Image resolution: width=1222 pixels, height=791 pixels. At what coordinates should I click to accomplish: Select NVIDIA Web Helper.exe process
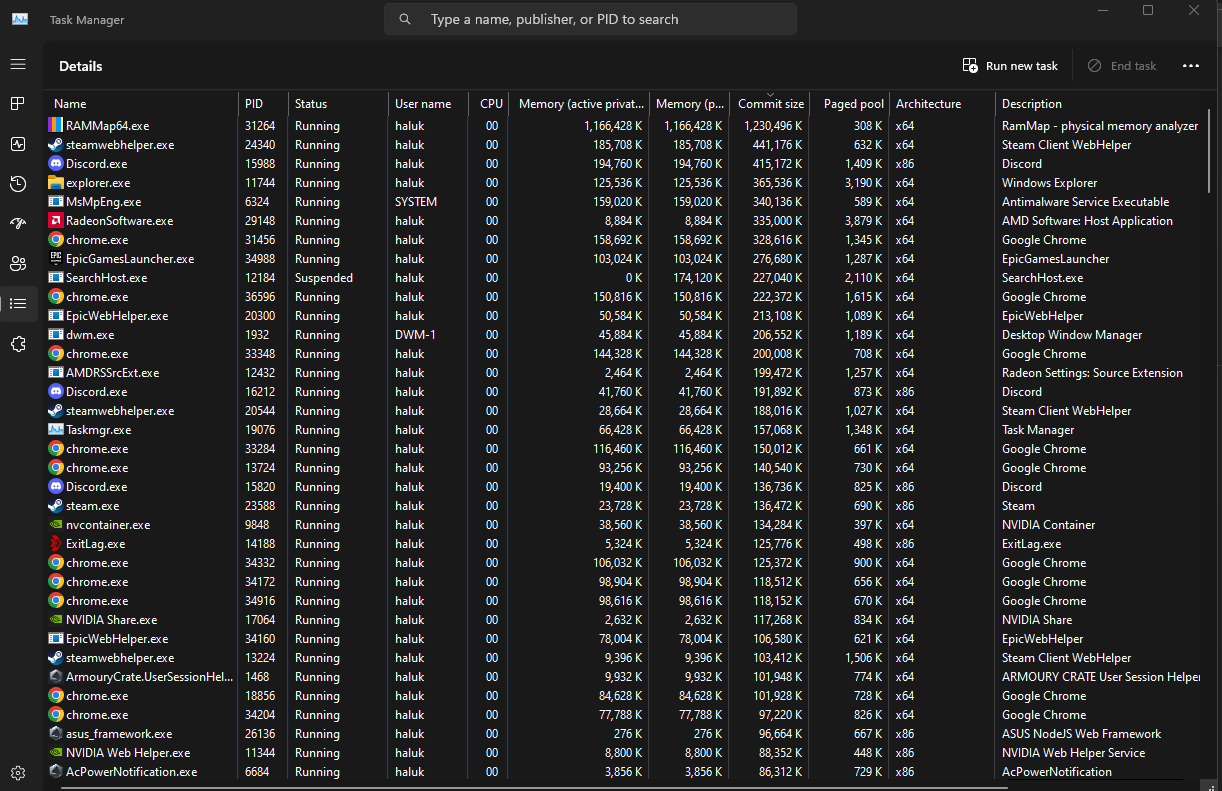[128, 753]
